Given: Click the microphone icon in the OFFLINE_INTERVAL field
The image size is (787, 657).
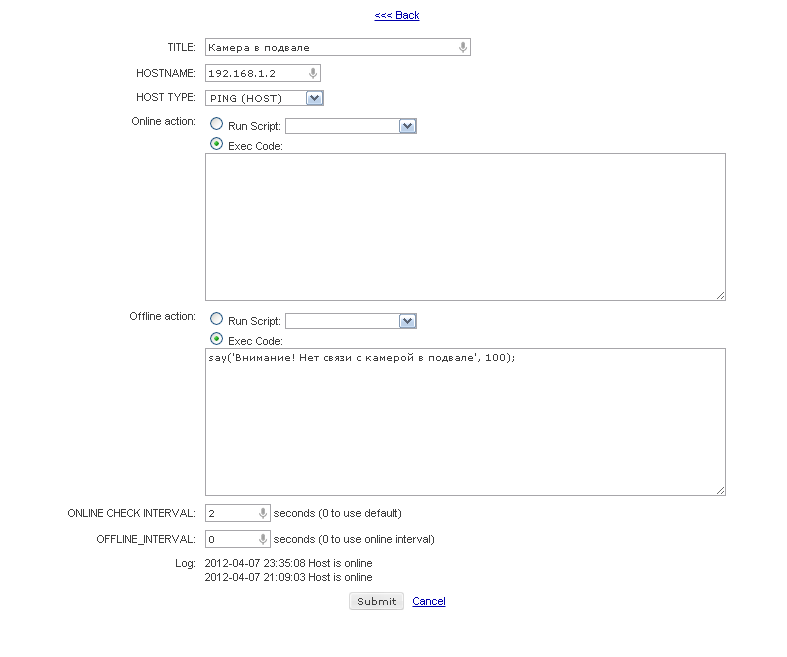Looking at the screenshot, I should (x=263, y=539).
